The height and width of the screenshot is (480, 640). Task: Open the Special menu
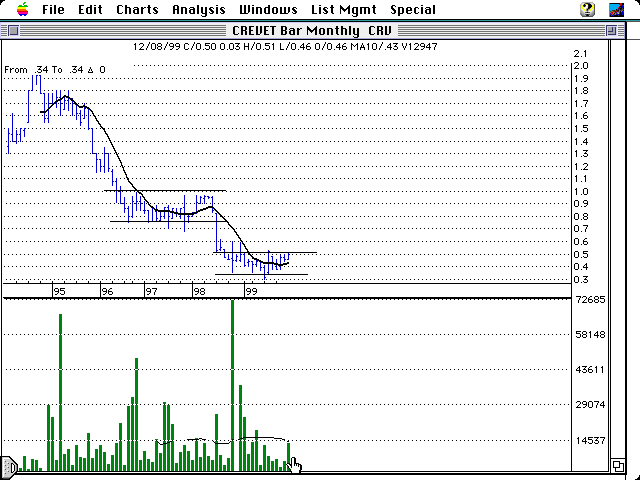(x=413, y=9)
